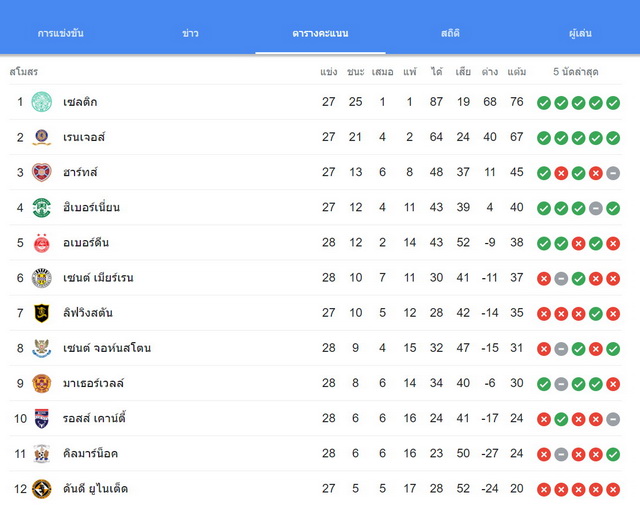The image size is (640, 510).
Task: Click the Dundee United crest icon
Action: [x=42, y=489]
